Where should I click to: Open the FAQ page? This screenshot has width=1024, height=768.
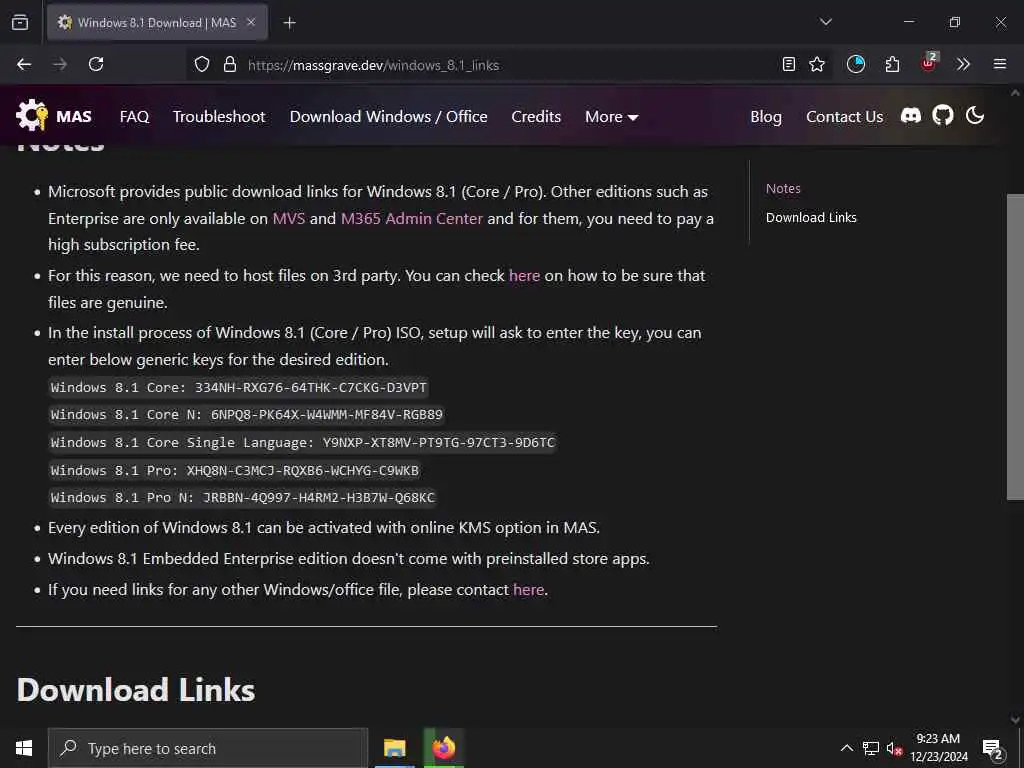(x=135, y=117)
